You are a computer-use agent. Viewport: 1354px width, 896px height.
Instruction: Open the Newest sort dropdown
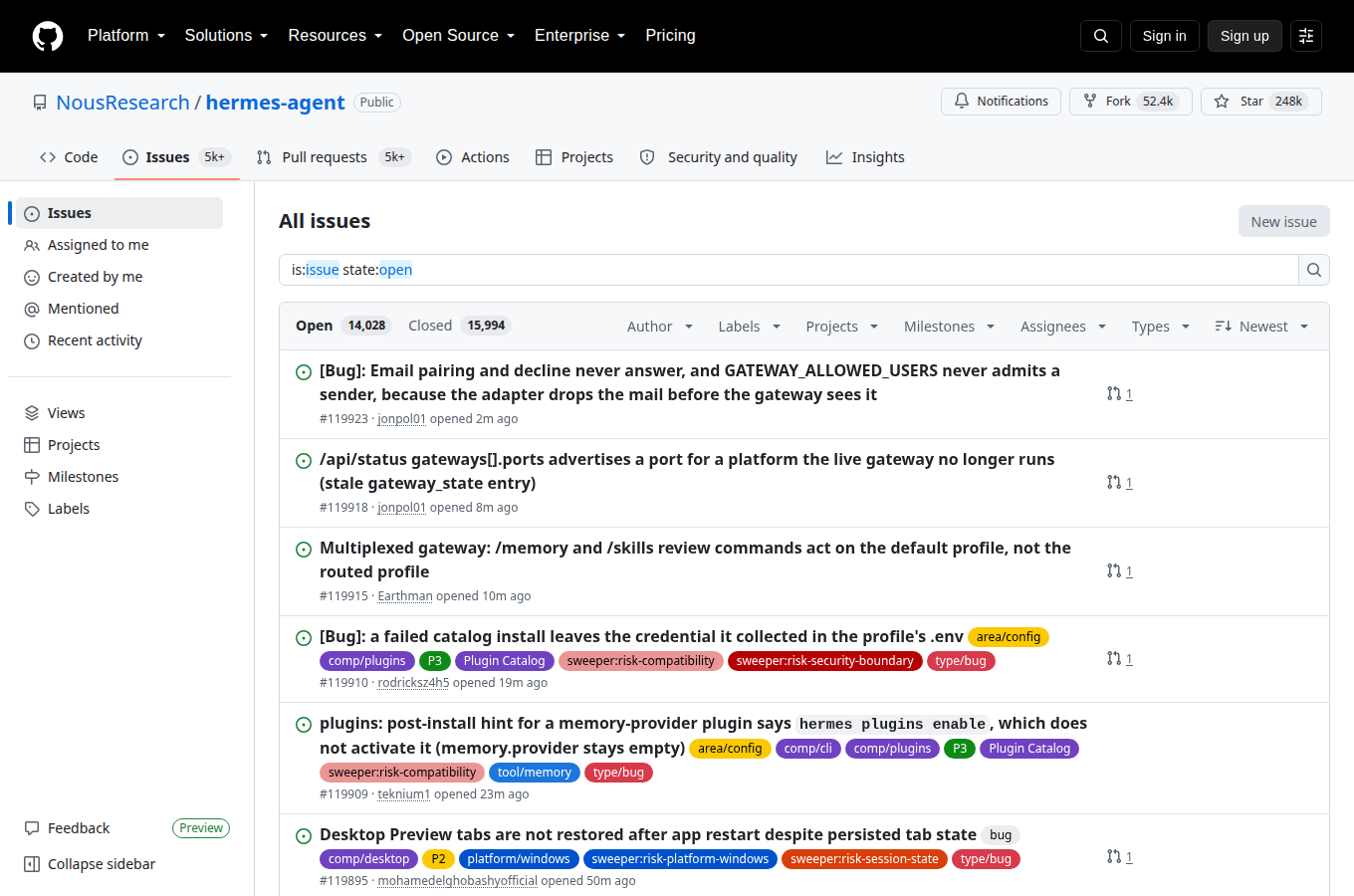point(1262,327)
